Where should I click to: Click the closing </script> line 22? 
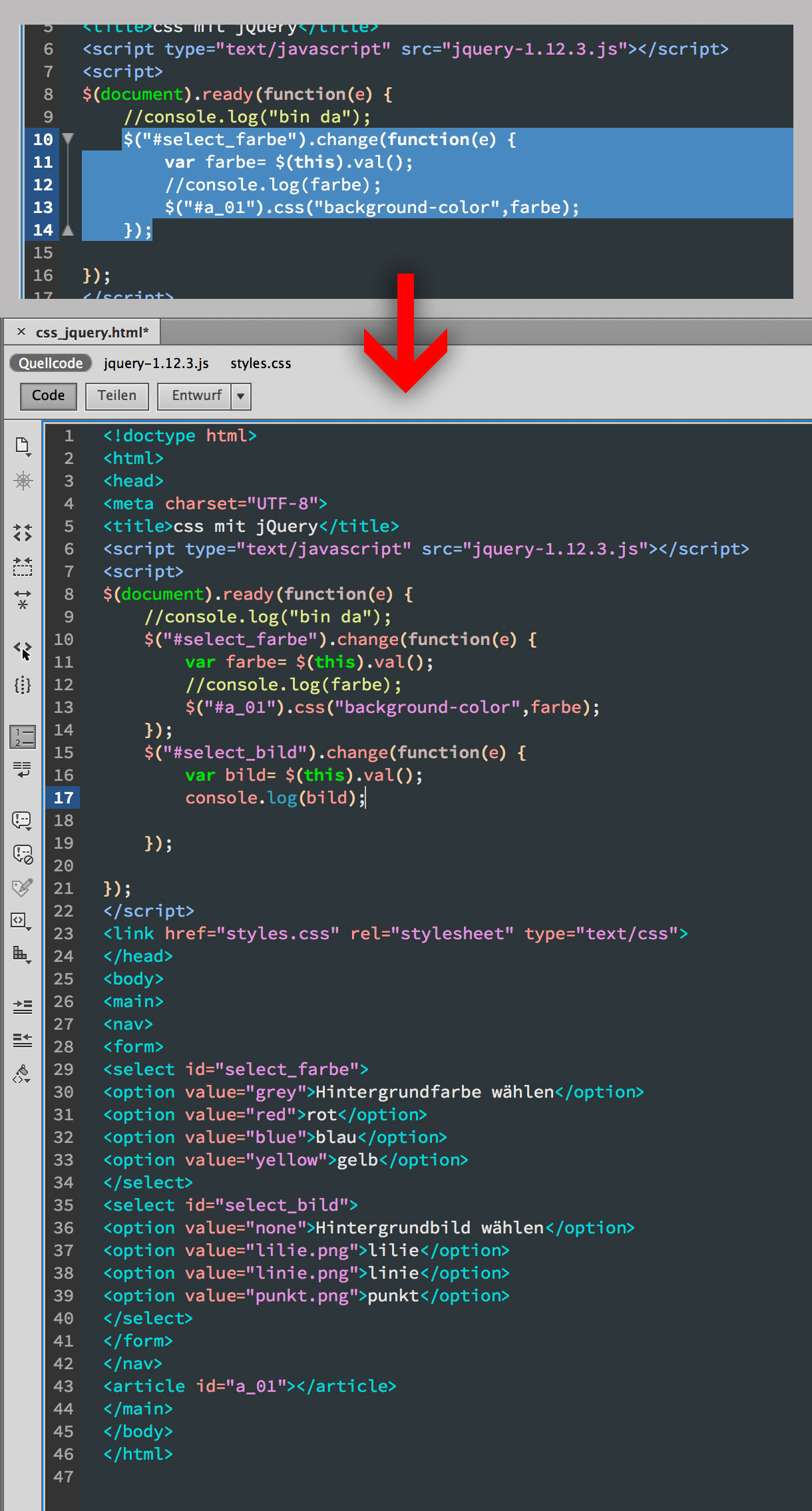click(x=148, y=911)
